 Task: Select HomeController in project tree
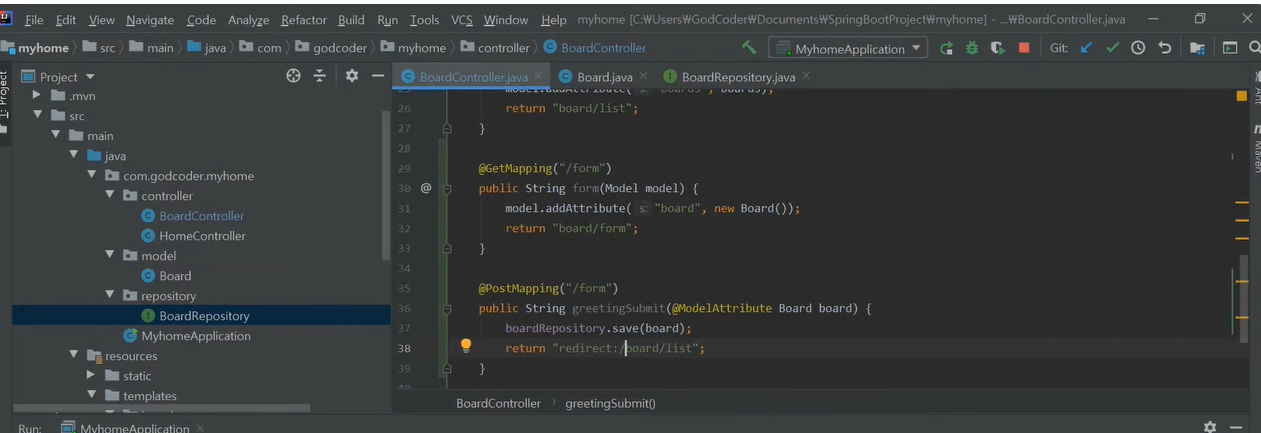click(x=202, y=236)
